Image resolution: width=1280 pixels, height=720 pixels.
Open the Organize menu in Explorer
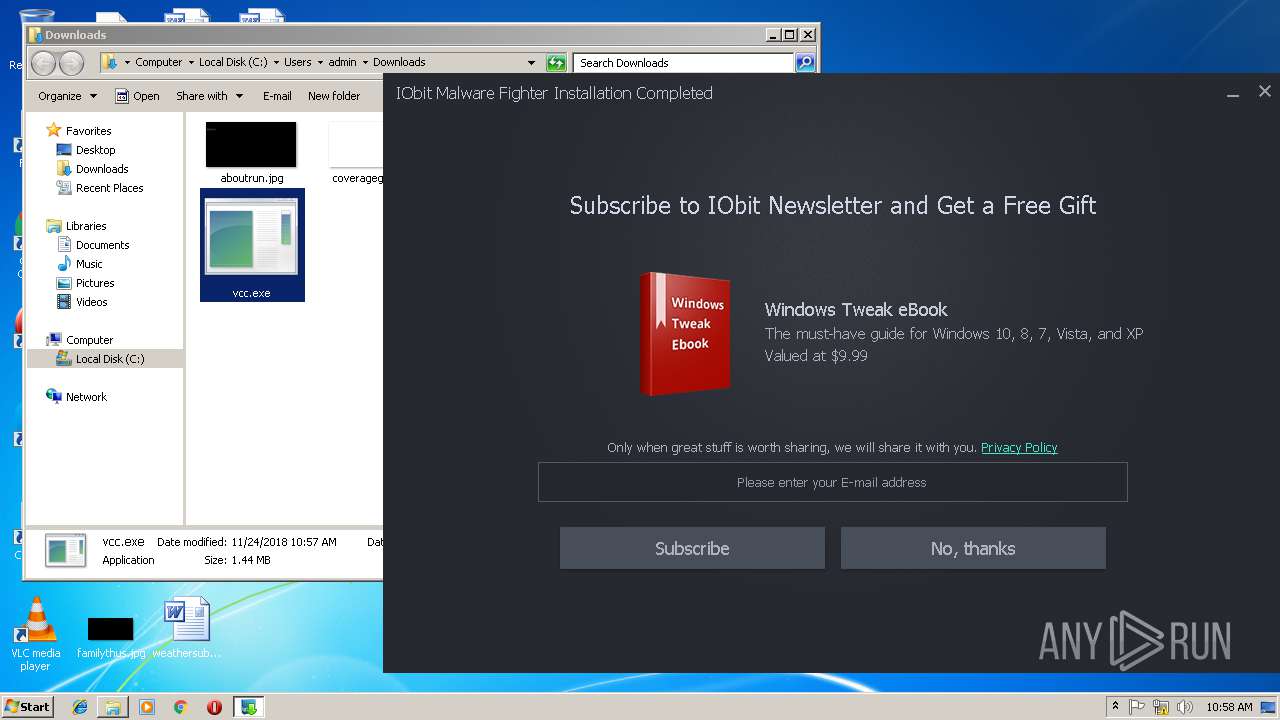tap(67, 96)
